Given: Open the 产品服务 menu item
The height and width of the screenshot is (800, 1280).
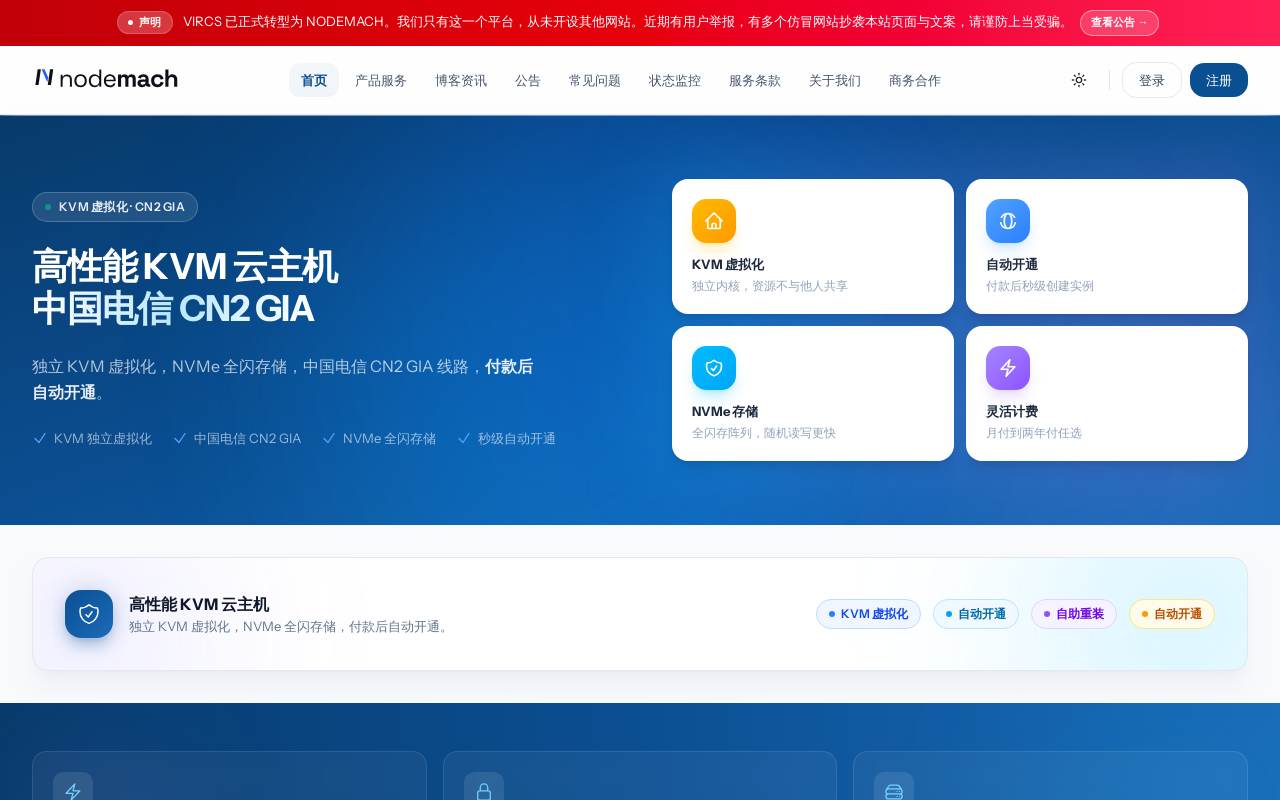Looking at the screenshot, I should click(381, 80).
